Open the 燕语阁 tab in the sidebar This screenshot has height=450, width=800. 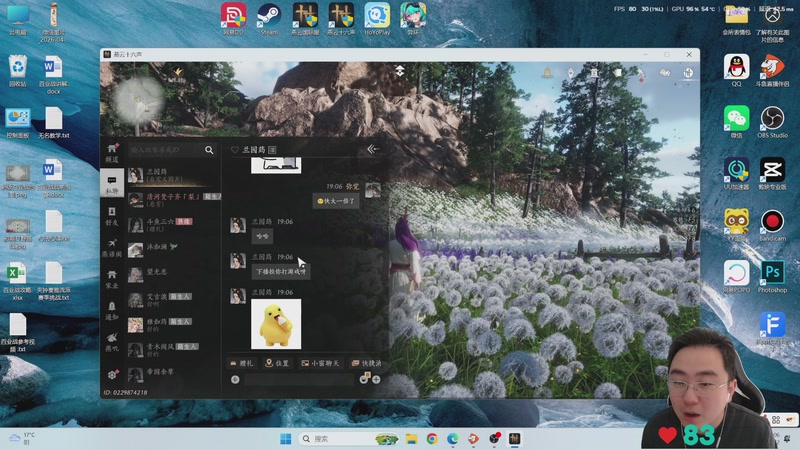112,247
